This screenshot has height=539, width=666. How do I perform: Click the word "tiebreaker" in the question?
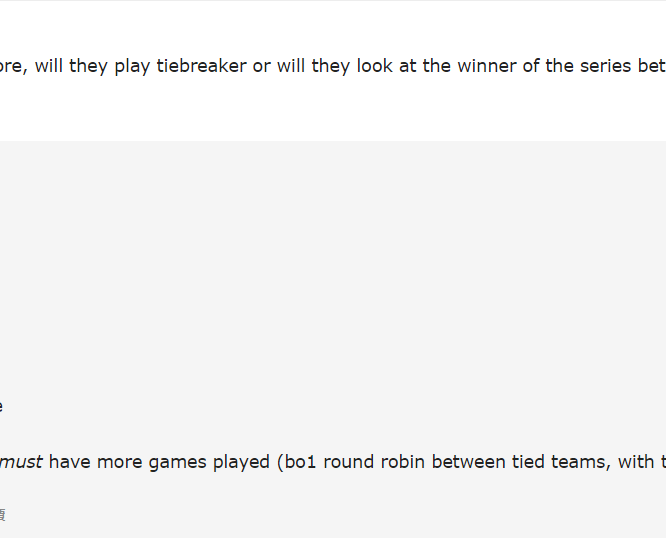point(201,67)
